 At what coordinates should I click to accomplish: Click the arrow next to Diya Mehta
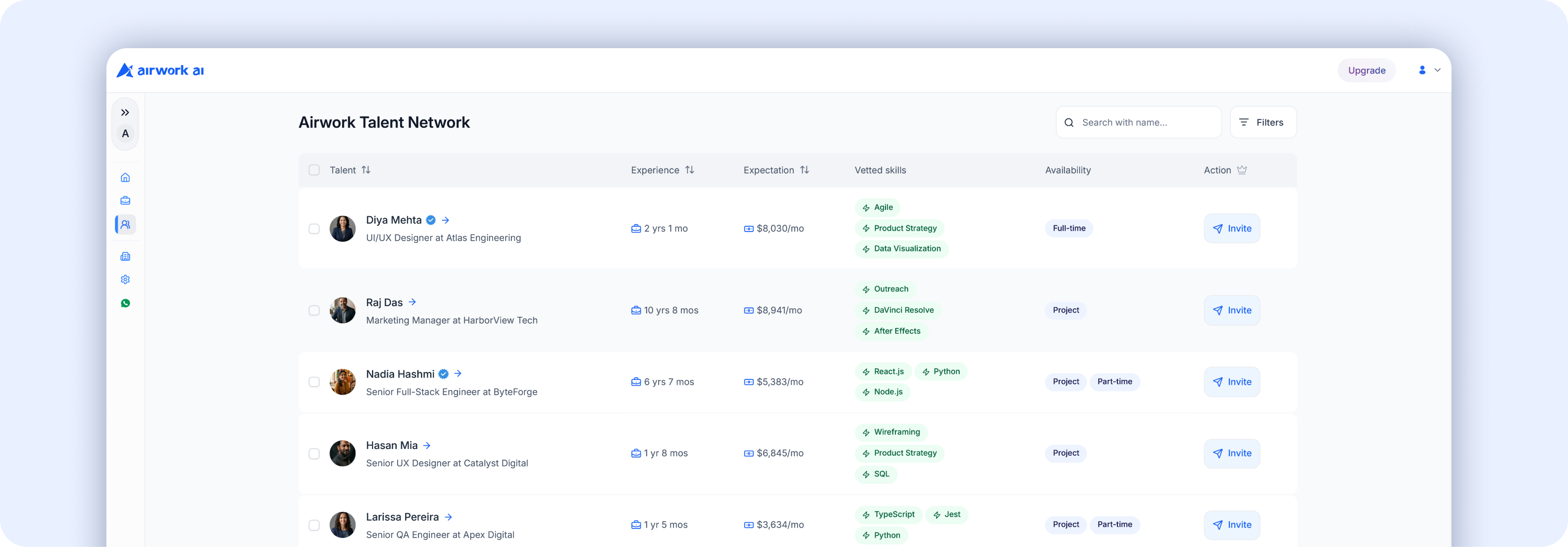[x=446, y=220]
